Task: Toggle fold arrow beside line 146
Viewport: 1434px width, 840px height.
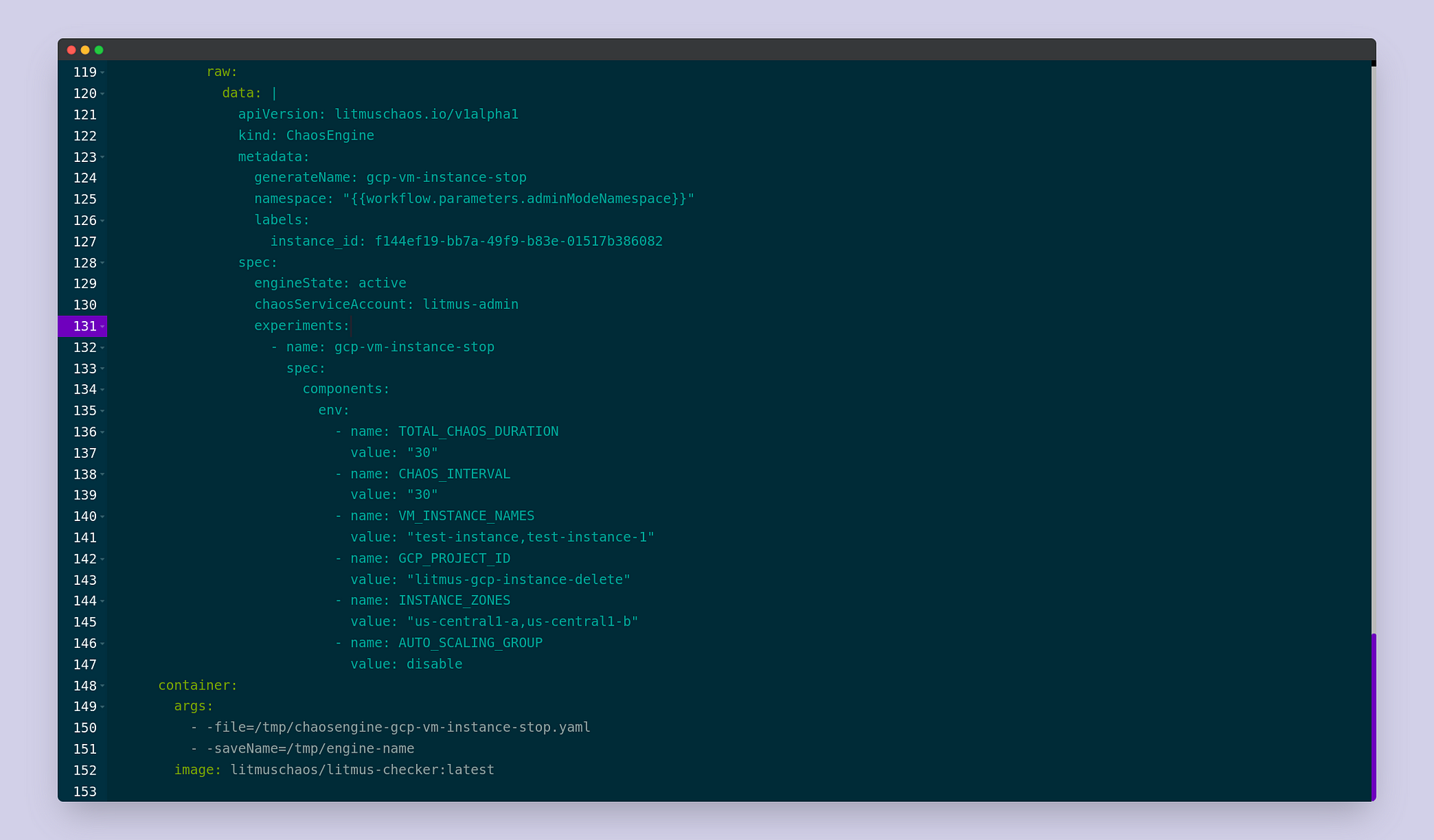Action: pos(103,644)
